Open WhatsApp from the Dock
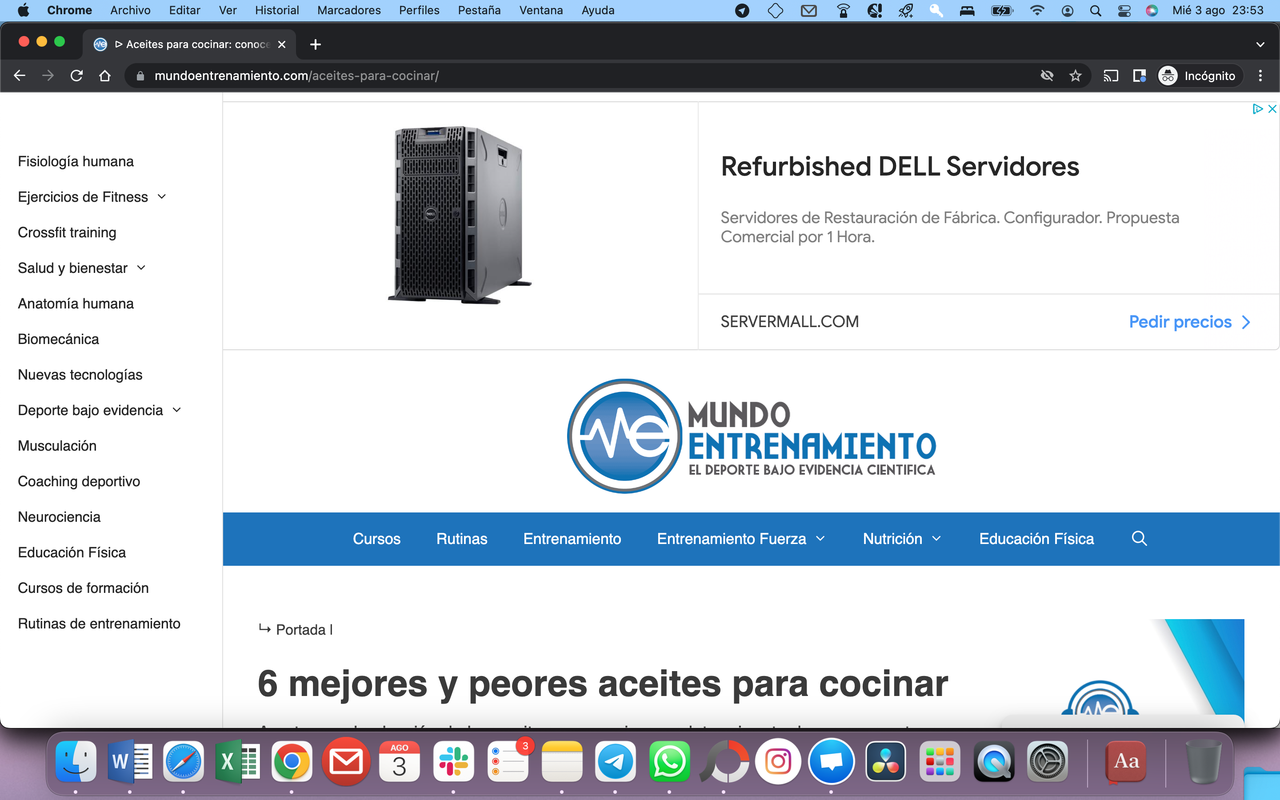1280x800 pixels. point(670,762)
